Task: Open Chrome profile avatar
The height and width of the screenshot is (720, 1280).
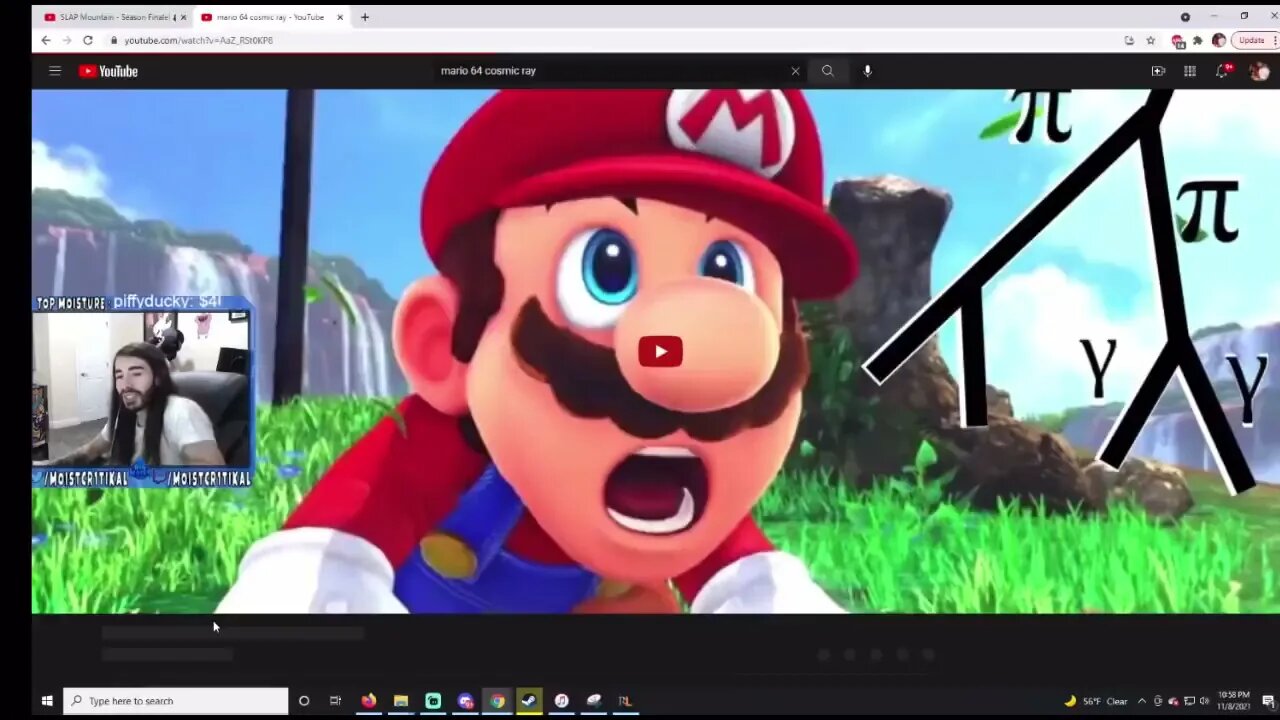Action: click(x=1218, y=40)
